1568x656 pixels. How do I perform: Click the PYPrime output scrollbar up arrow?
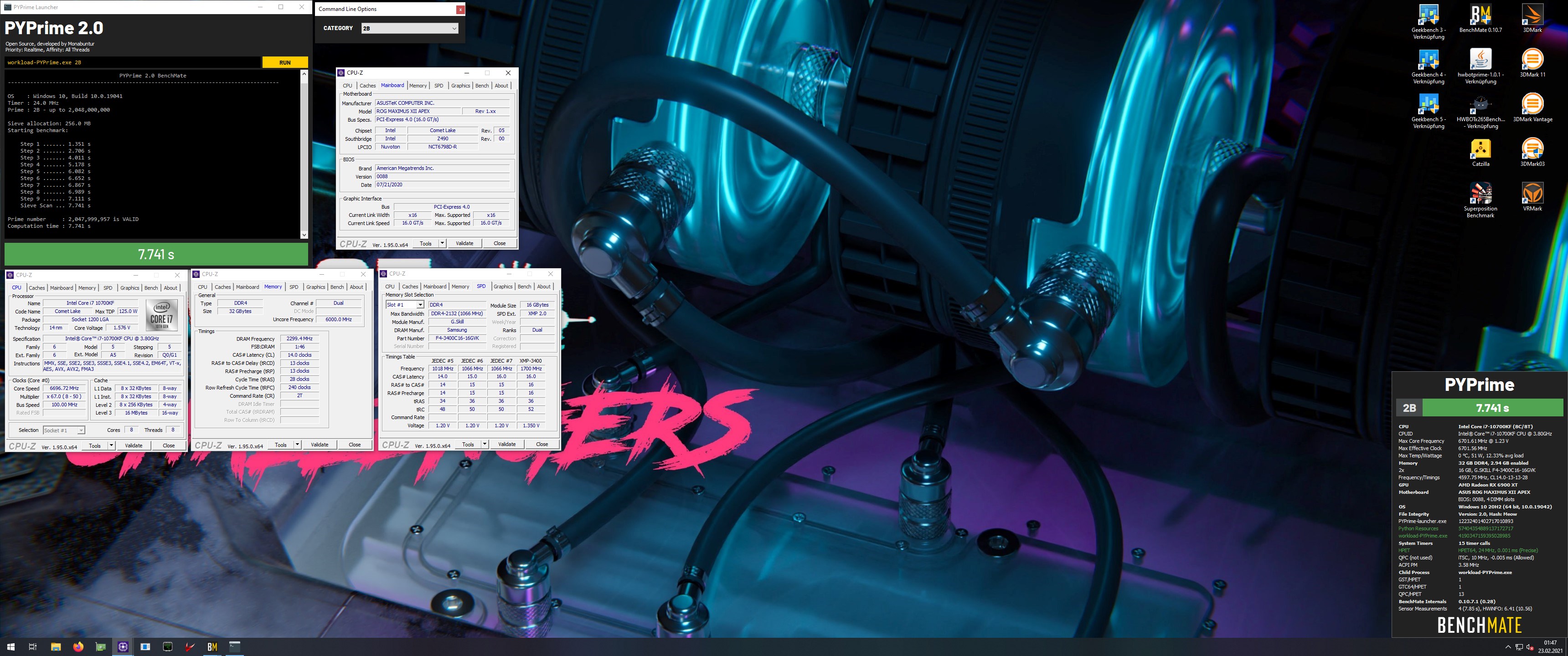(304, 74)
